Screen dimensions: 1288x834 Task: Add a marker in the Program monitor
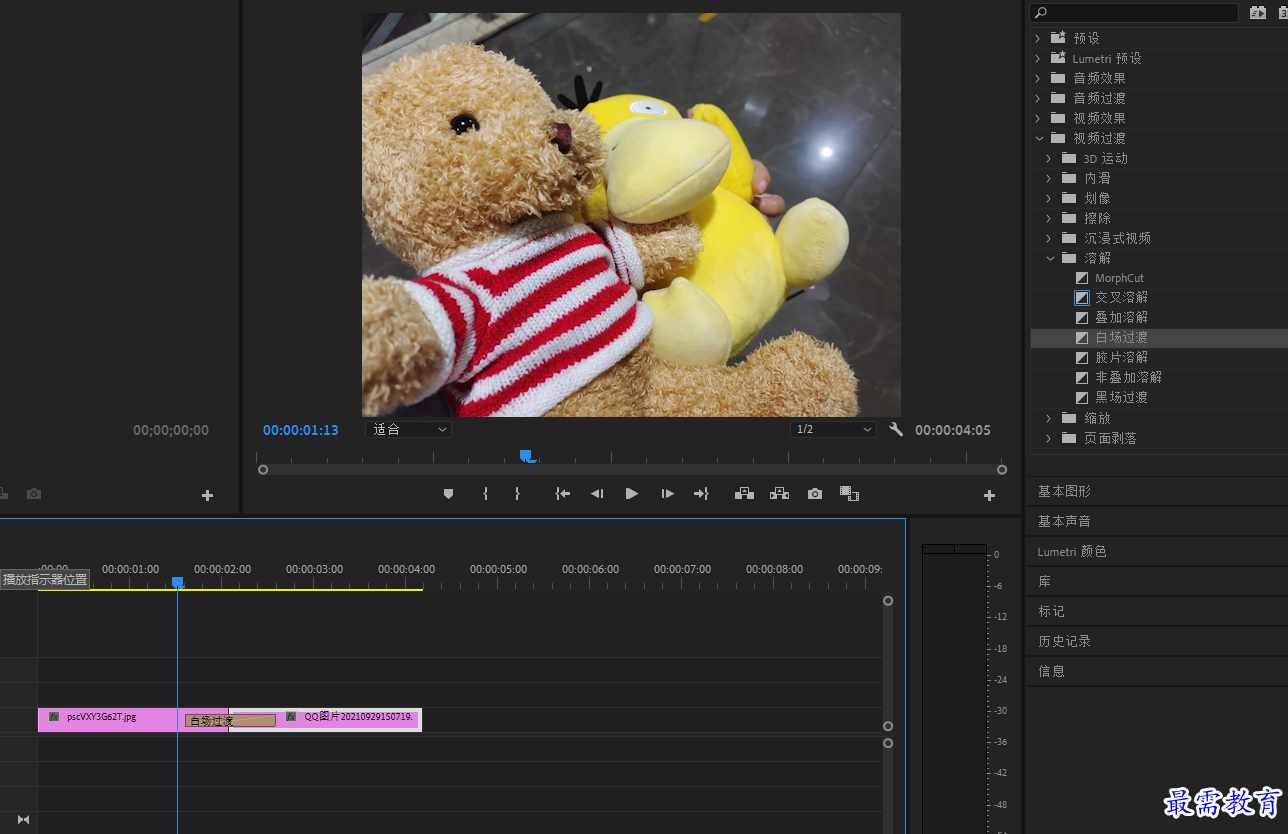click(448, 494)
